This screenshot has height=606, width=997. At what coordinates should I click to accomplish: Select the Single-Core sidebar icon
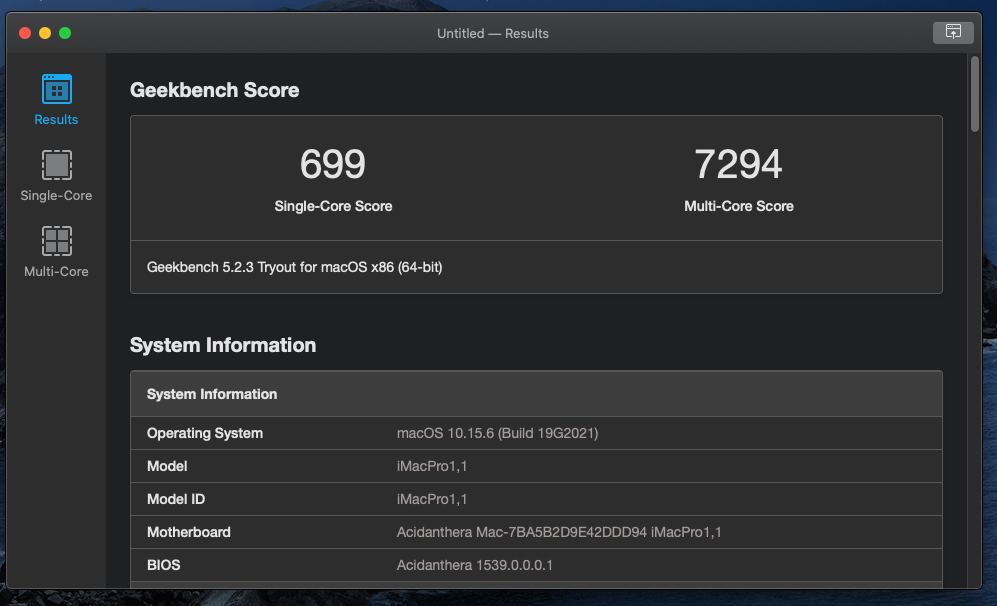[x=57, y=165]
